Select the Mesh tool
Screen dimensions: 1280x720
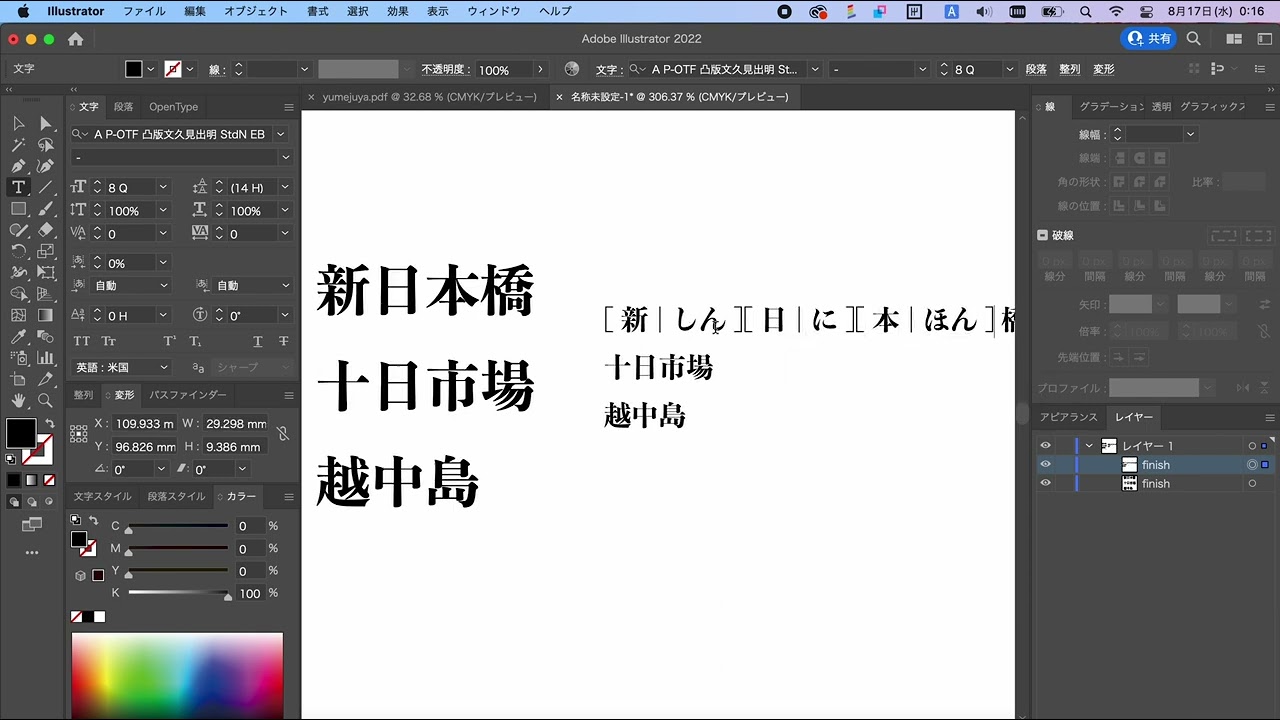tap(18, 315)
